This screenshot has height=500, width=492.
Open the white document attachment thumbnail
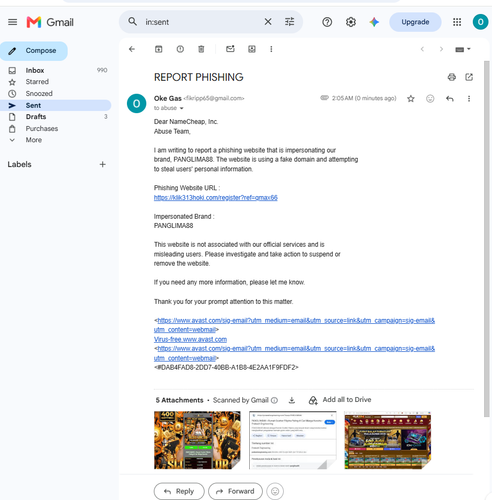coord(292,440)
